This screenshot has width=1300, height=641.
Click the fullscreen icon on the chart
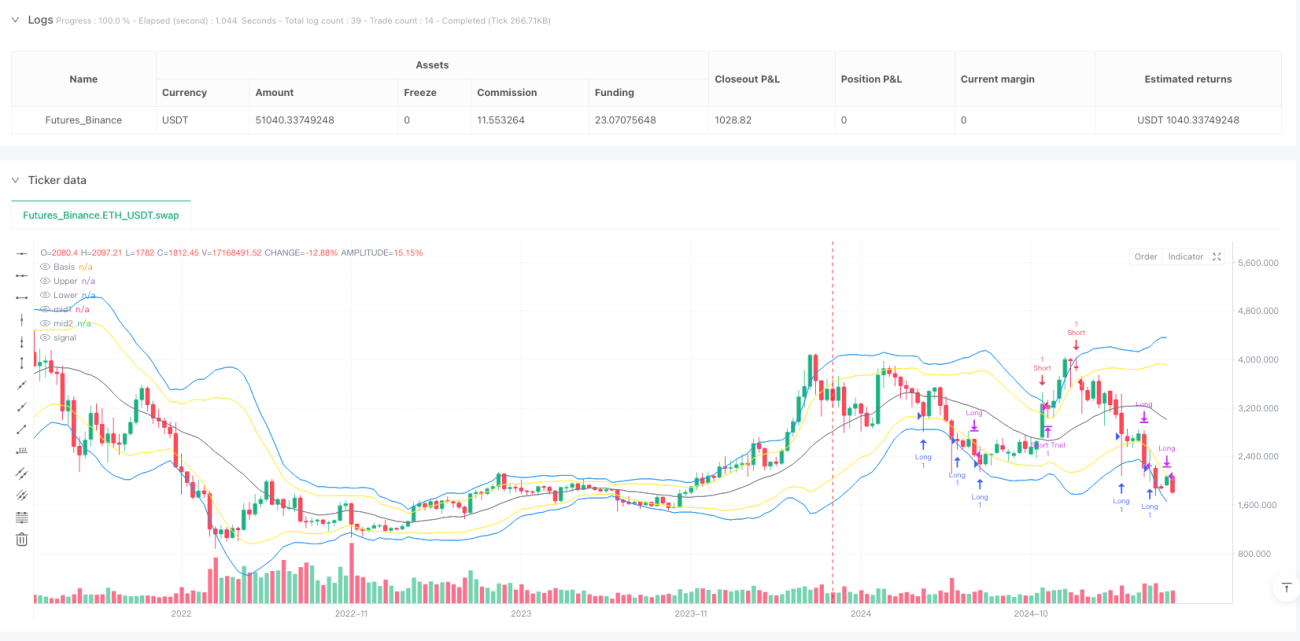click(1217, 257)
